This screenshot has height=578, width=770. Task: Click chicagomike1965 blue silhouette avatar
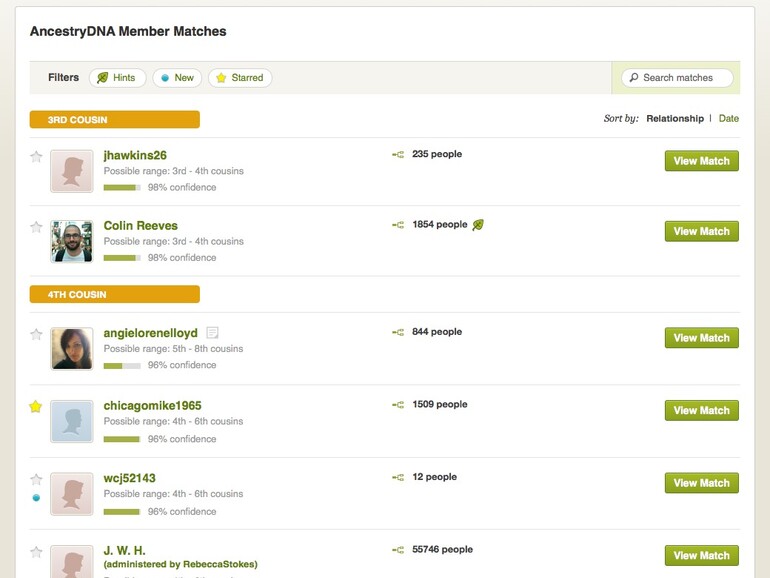pyautogui.click(x=72, y=421)
